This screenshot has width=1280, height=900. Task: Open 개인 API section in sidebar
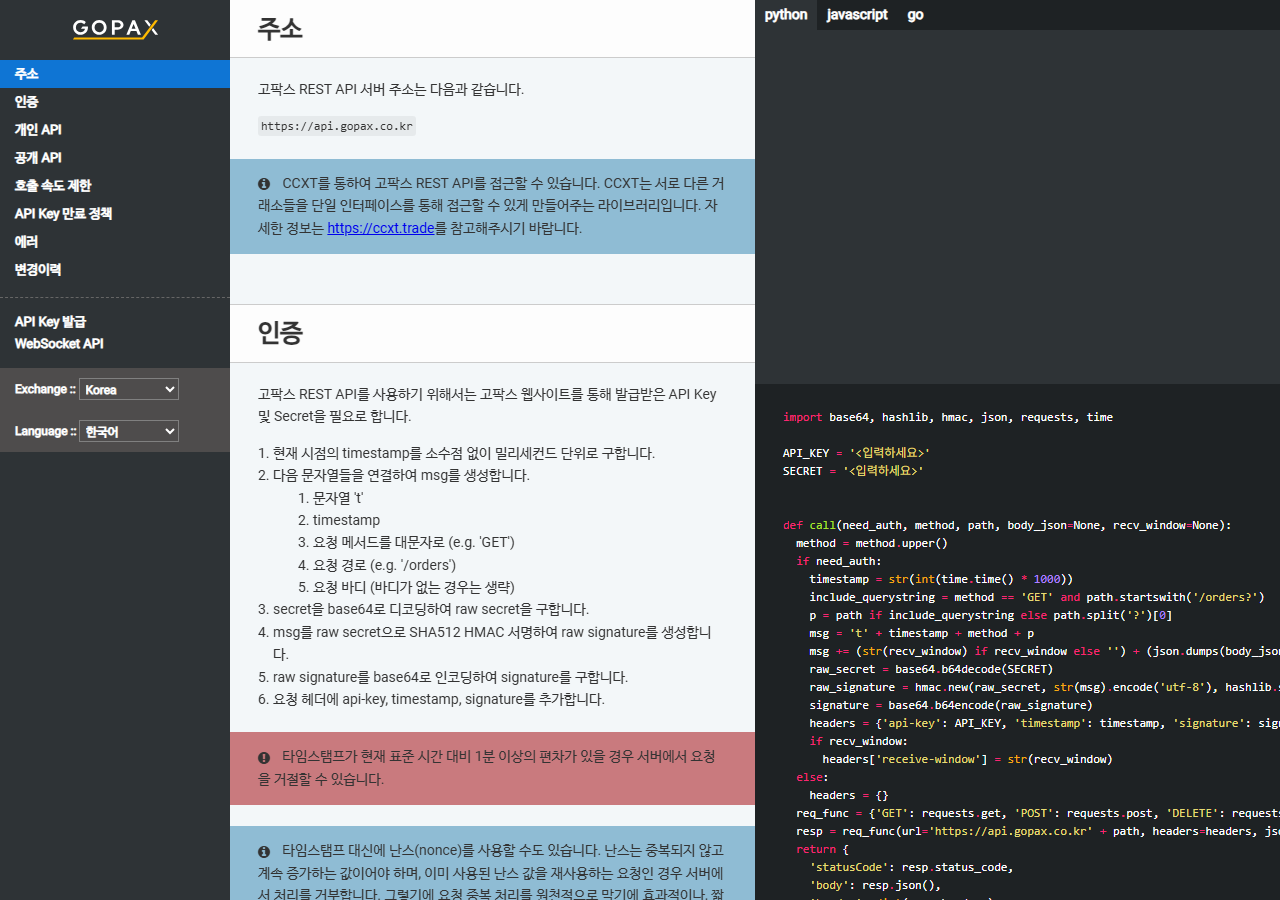[115, 130]
